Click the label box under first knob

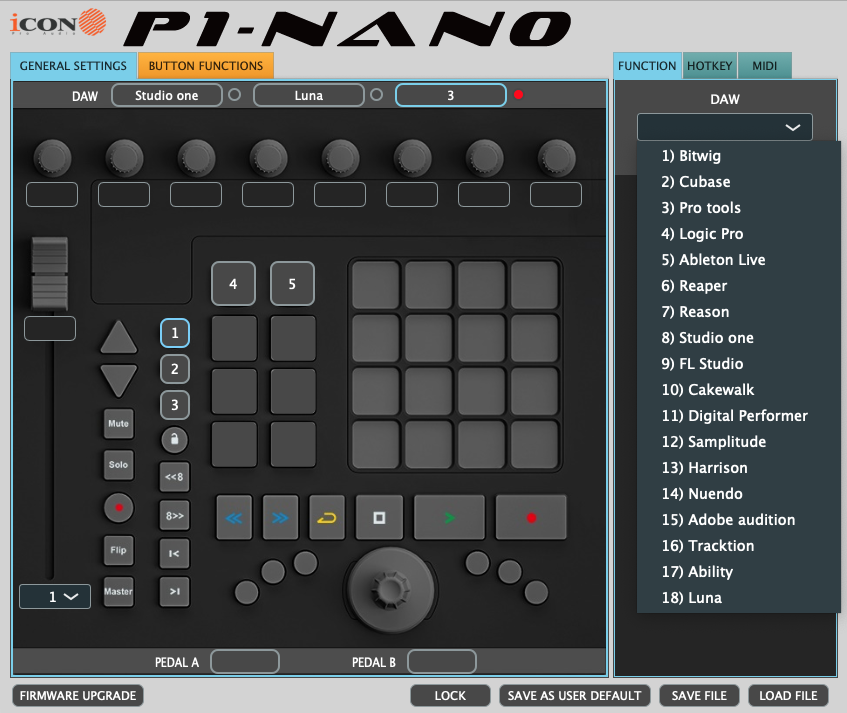52,194
